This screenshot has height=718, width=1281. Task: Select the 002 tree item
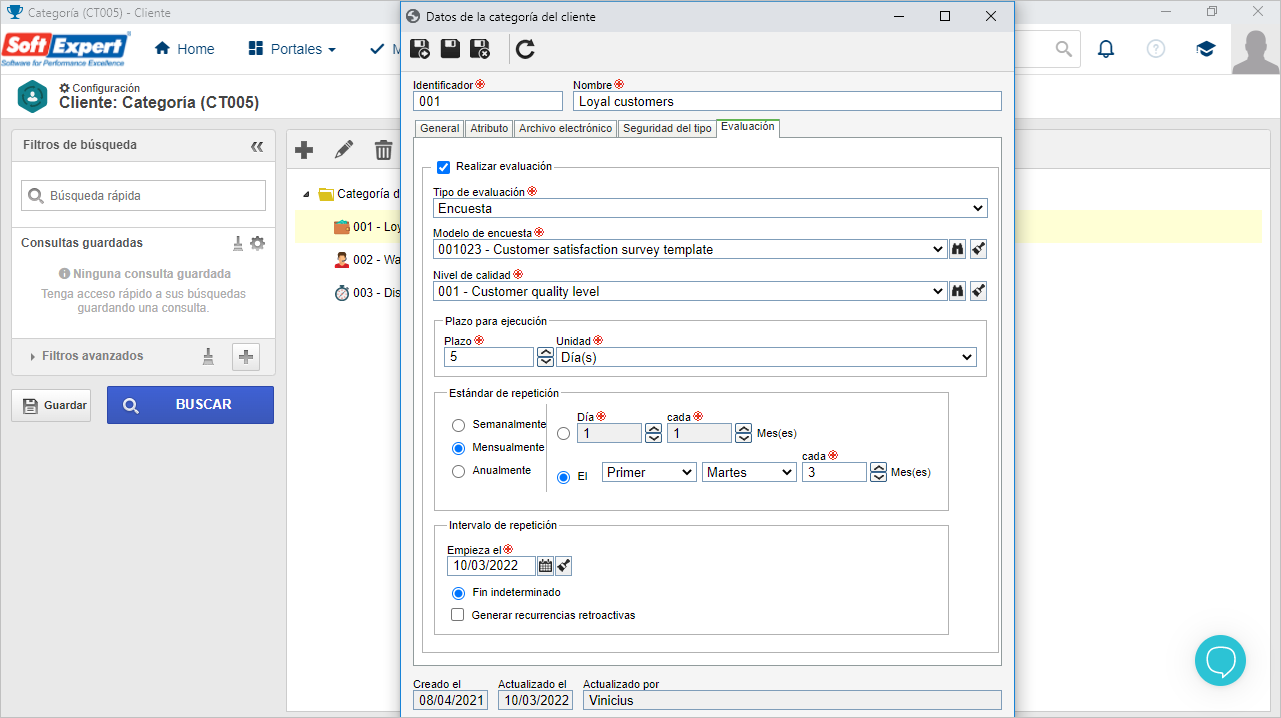(x=368, y=260)
